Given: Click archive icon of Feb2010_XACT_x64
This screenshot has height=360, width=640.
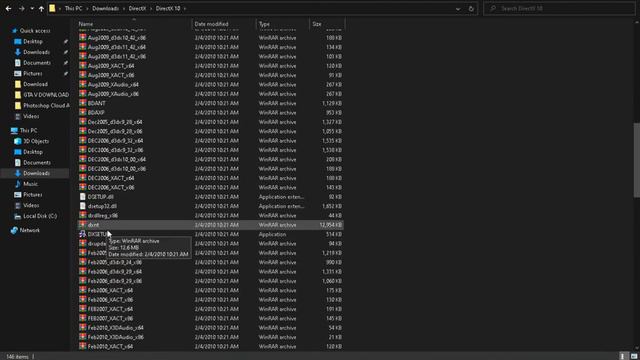Looking at the screenshot, I should click(x=82, y=346).
